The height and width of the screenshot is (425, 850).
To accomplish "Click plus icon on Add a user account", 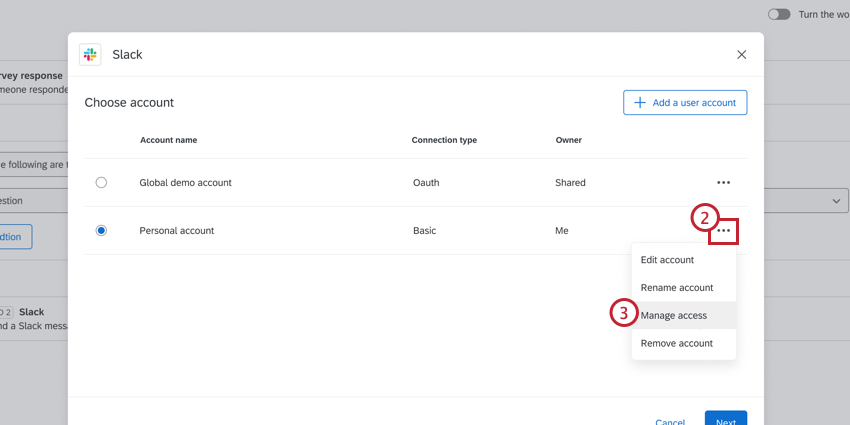I will click(x=640, y=102).
